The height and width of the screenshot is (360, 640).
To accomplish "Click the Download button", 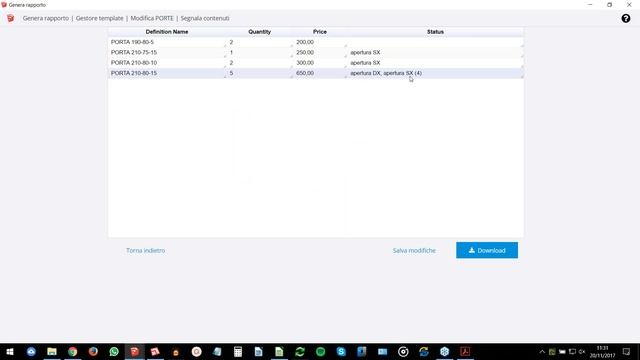I will 487,250.
